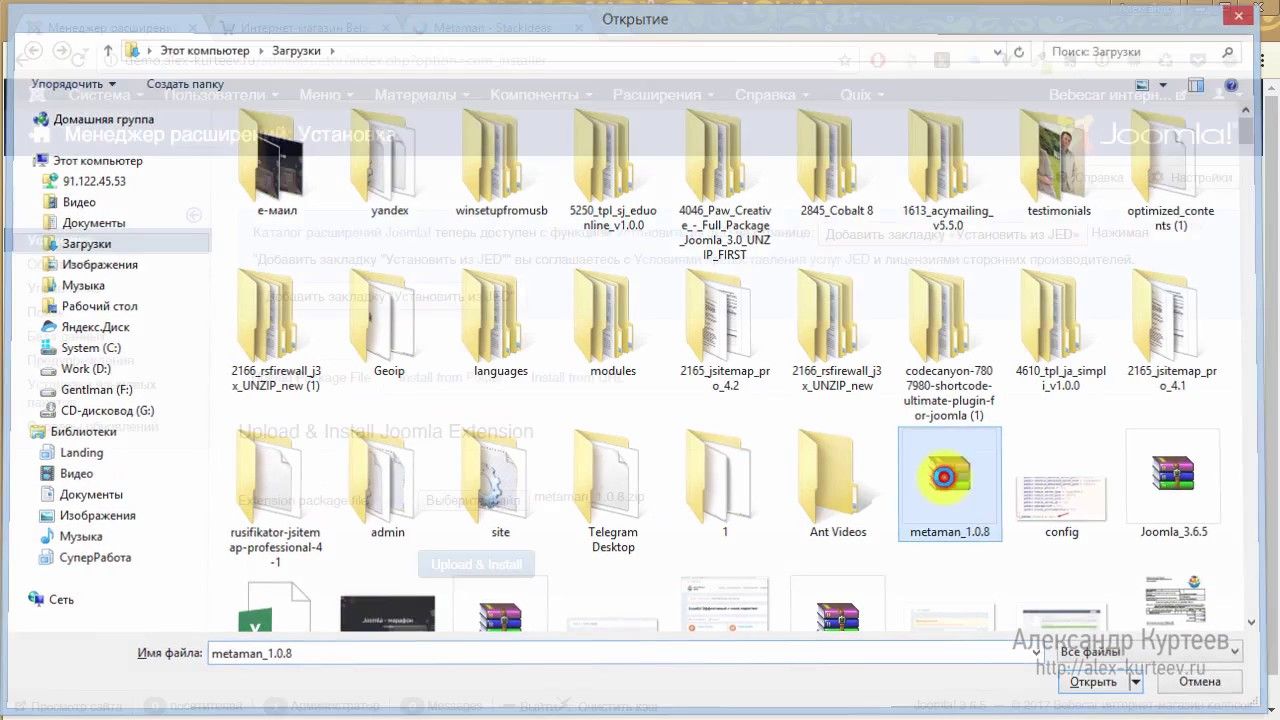Change the view mode icon
Viewport: 1280px width, 720px height.
point(1142,85)
